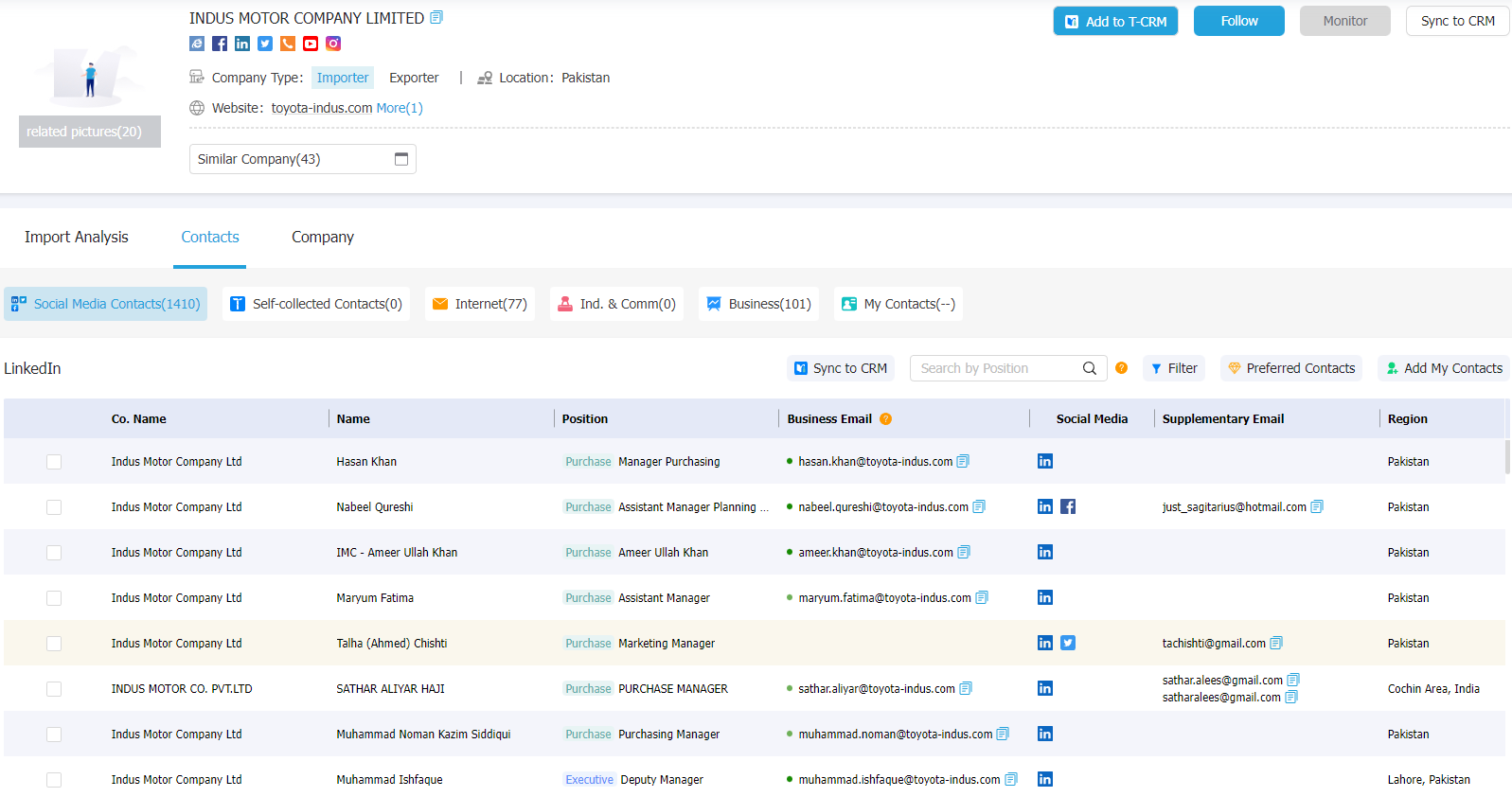Select the Talha (Ahmed) Chishti checkbox
The image size is (1512, 797).
tap(54, 644)
